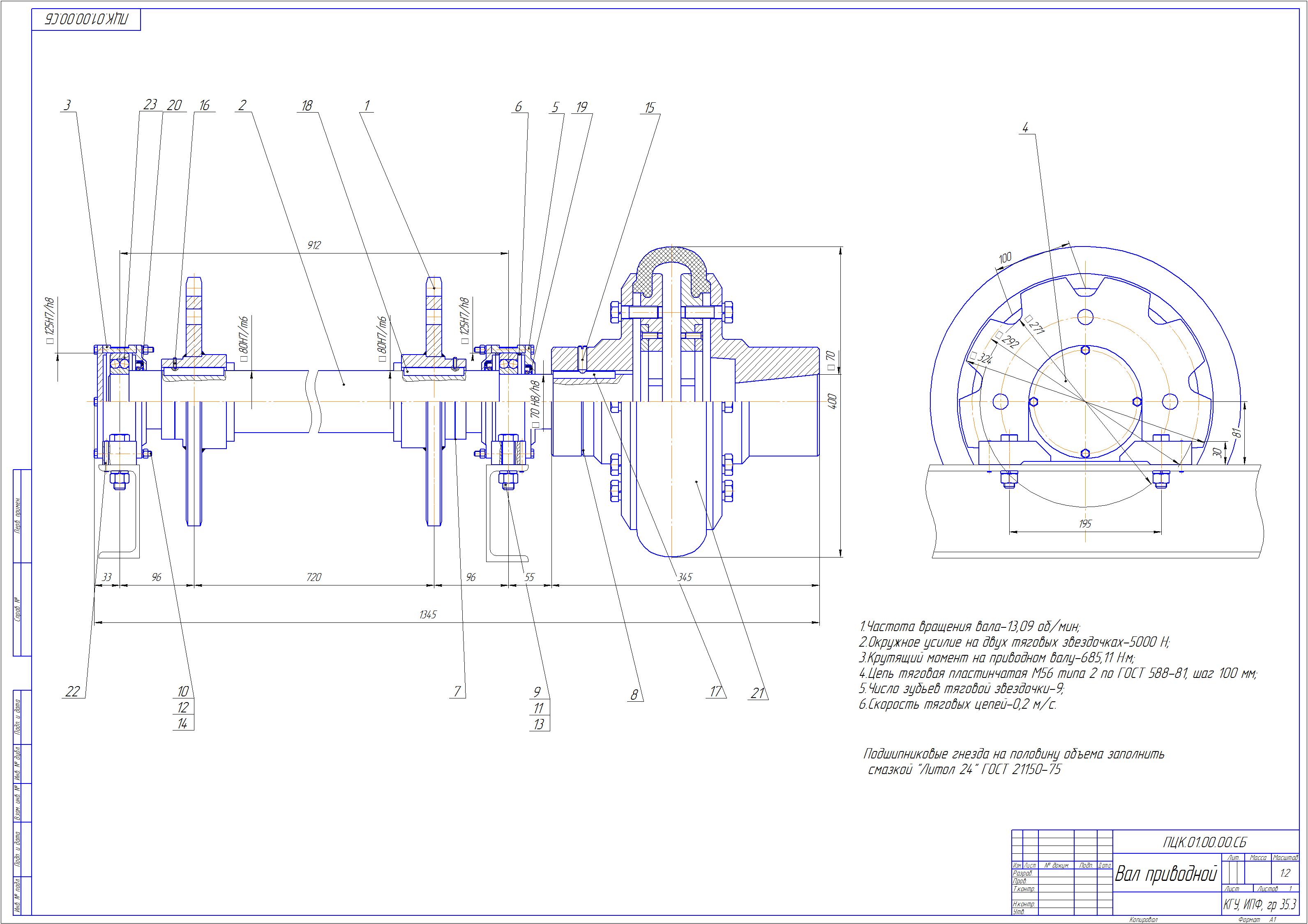The image size is (1308, 924).
Task: Click the "Перв. примен." side margin label
Action: (18, 516)
